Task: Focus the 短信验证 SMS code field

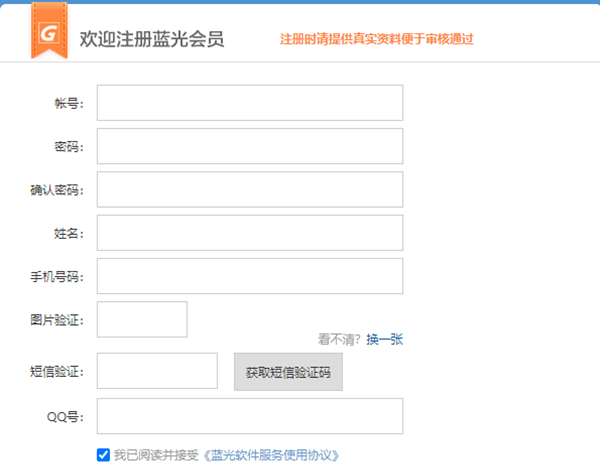Action: pyautogui.click(x=157, y=371)
